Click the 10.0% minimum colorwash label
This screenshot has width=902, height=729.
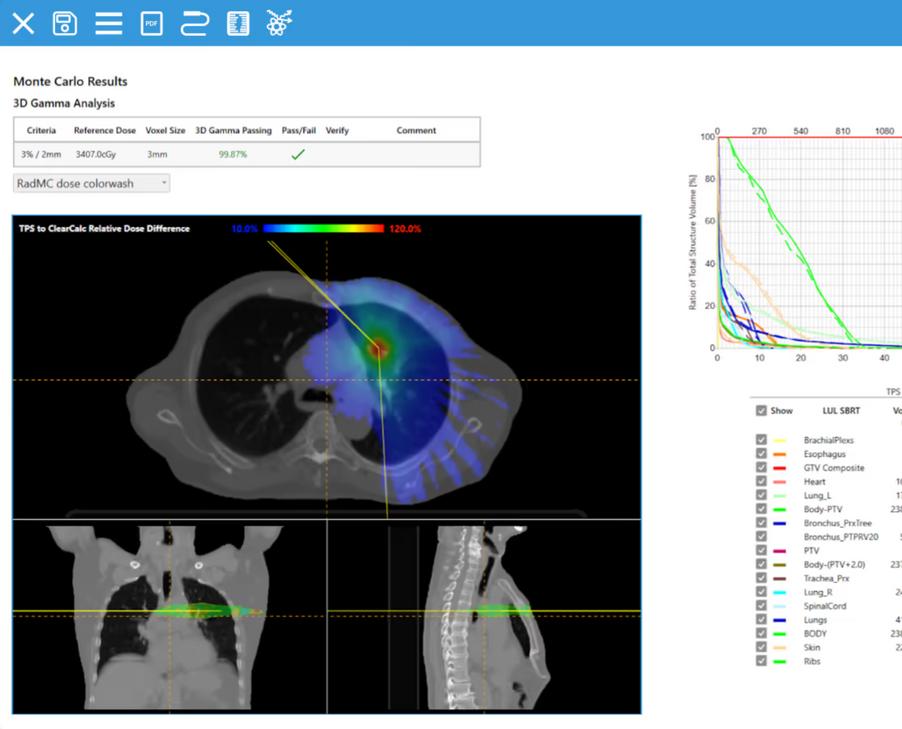point(244,228)
